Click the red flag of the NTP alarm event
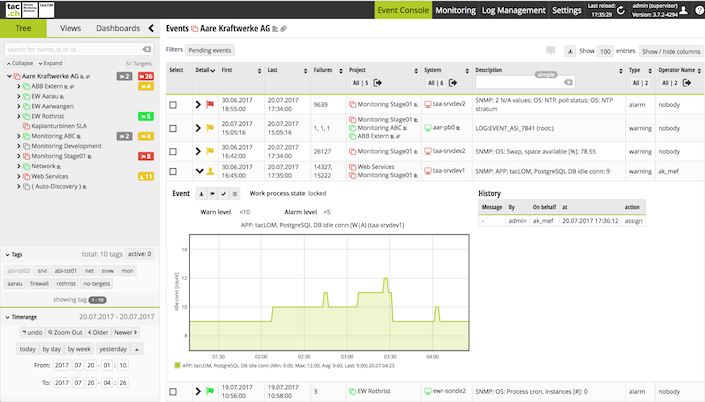 coord(210,104)
